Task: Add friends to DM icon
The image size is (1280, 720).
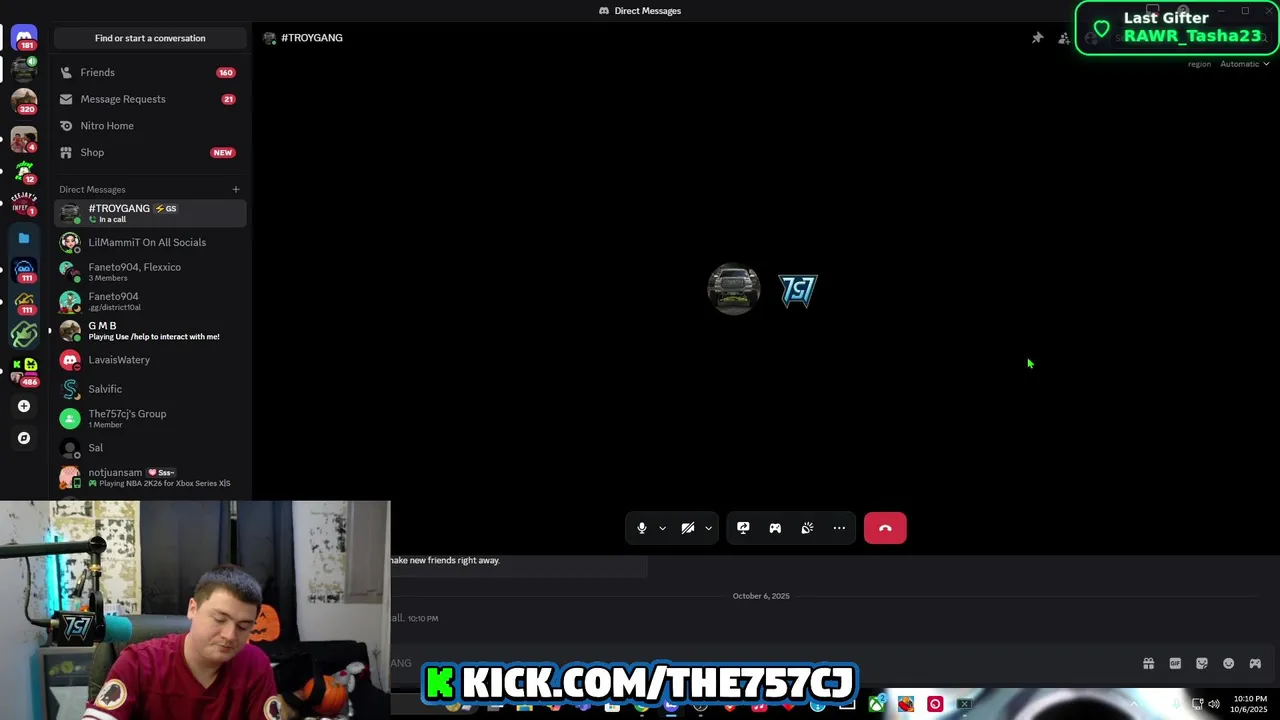Action: pyautogui.click(x=1063, y=38)
